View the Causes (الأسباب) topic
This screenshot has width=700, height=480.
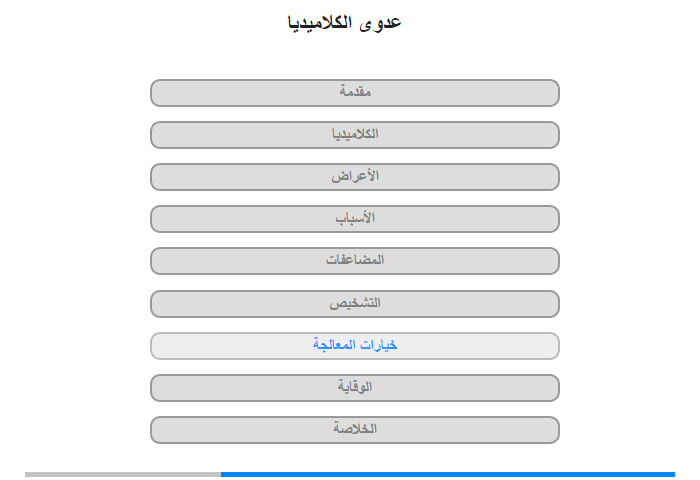pyautogui.click(x=354, y=219)
